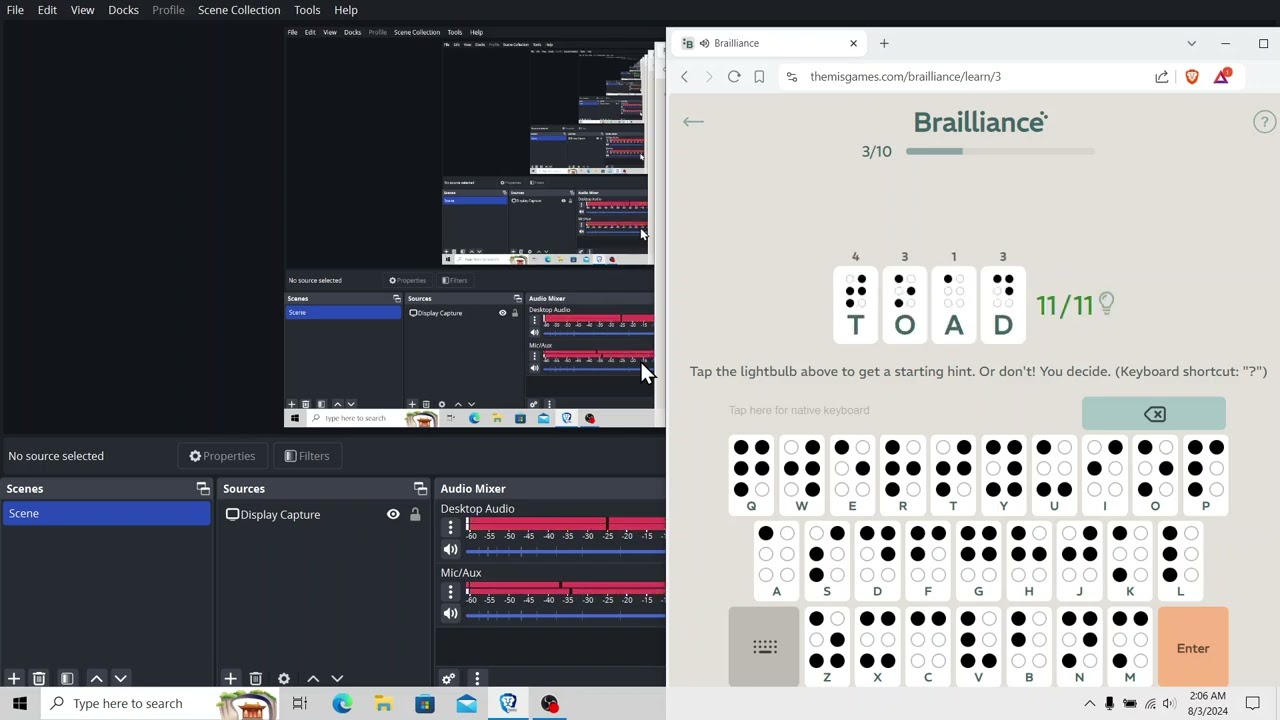Screen dimensions: 1280x720
Task: Open Audio Mixer advanced settings gear
Action: (449, 678)
